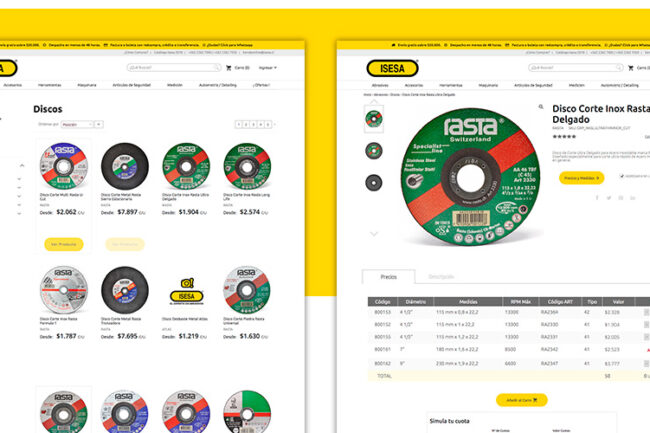650x433 pixels.
Task: Share product via Facebook icon
Action: 598,197
